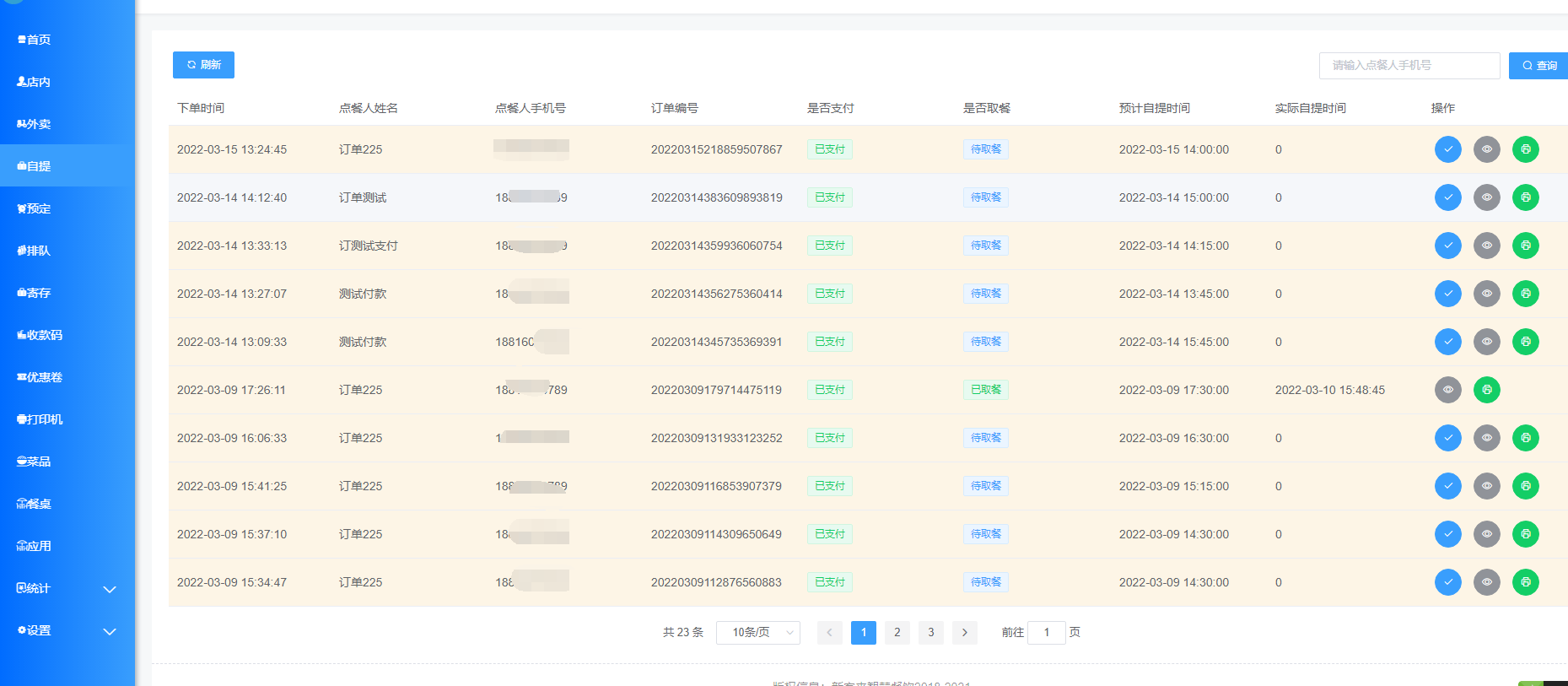Select page 1 in pagination
Viewport: 1568px width, 686px height.
(x=863, y=632)
